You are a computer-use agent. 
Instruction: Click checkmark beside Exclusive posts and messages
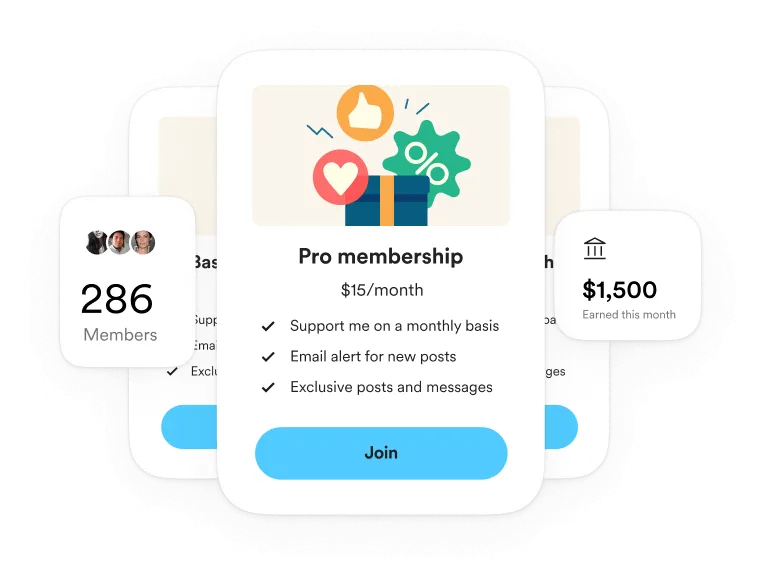[268, 387]
